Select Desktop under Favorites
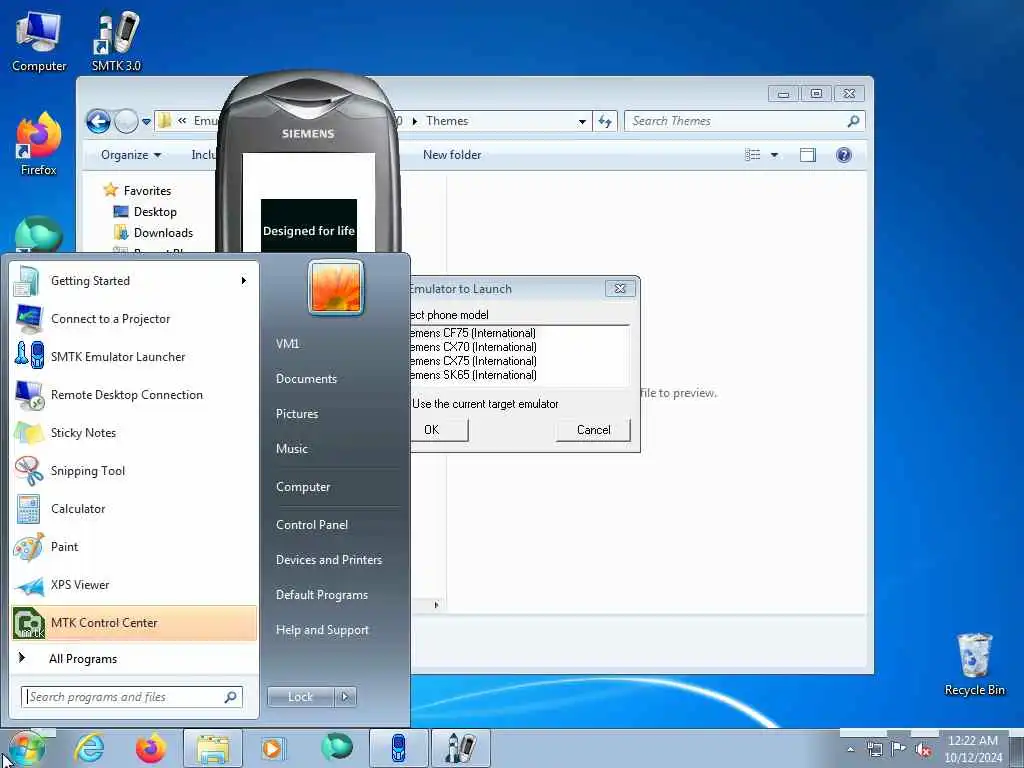 (x=155, y=212)
